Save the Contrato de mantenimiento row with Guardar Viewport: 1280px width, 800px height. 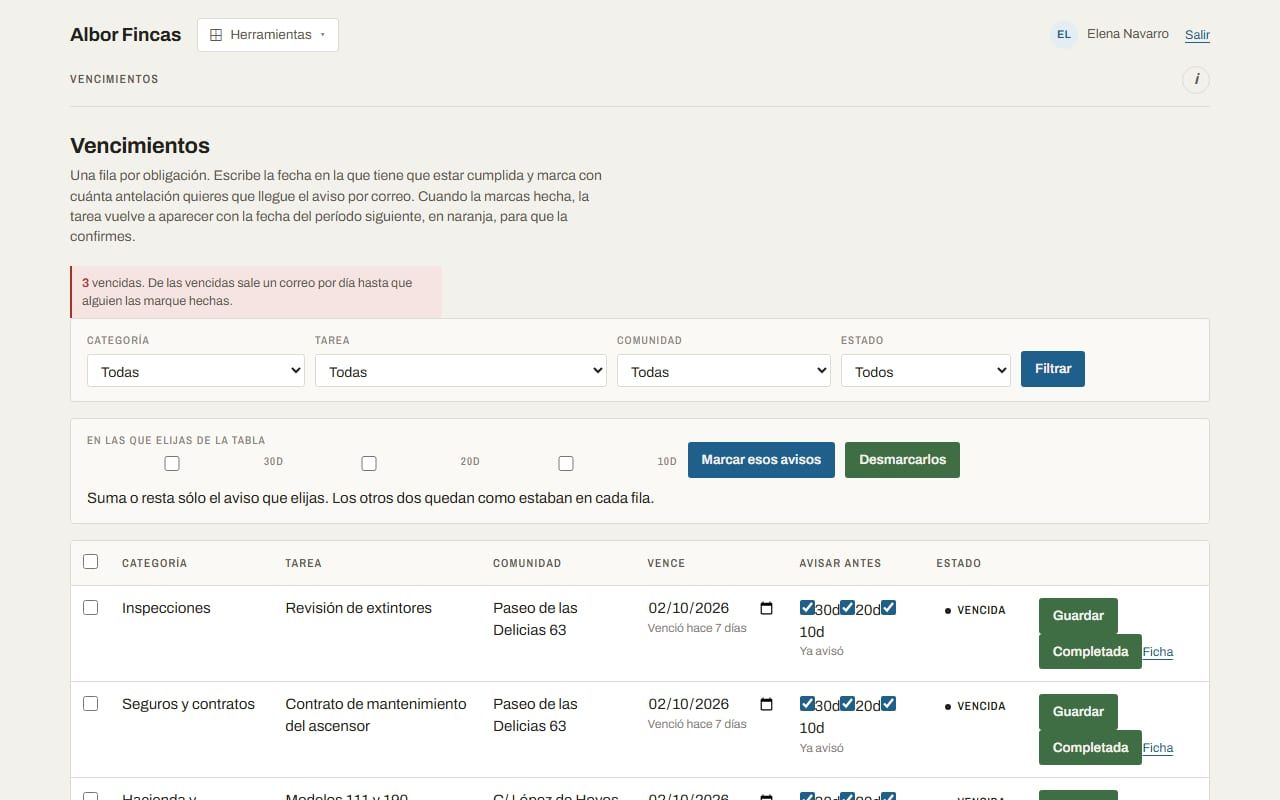coord(1078,712)
